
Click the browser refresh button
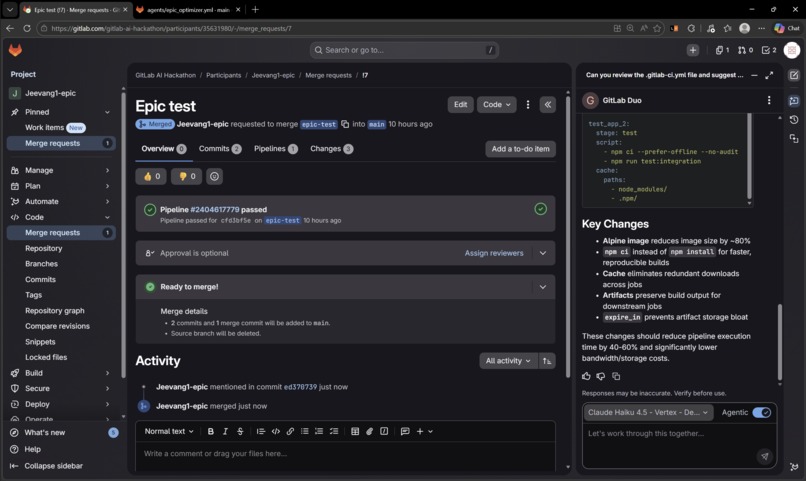[x=27, y=28]
